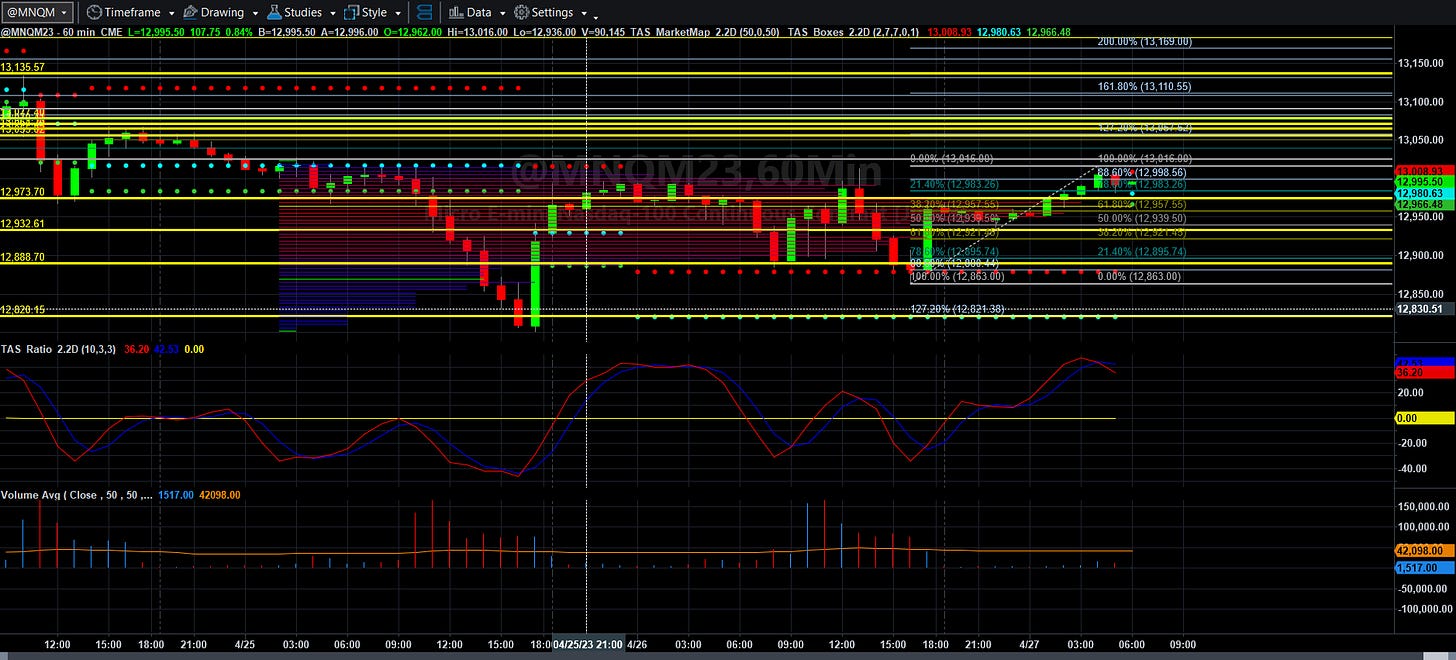
Task: Open the Studies menu
Action: click(303, 13)
